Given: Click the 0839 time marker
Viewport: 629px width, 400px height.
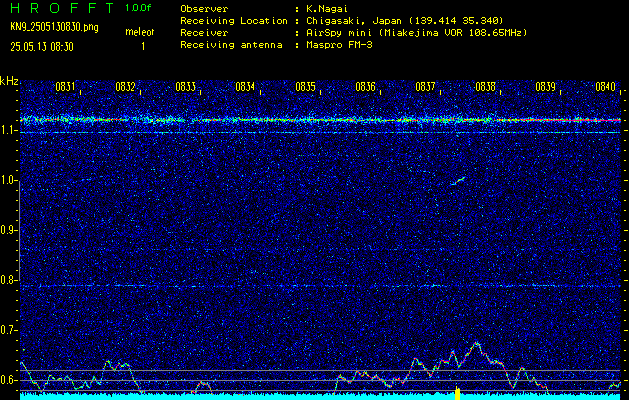Looking at the screenshot, I should (546, 86).
